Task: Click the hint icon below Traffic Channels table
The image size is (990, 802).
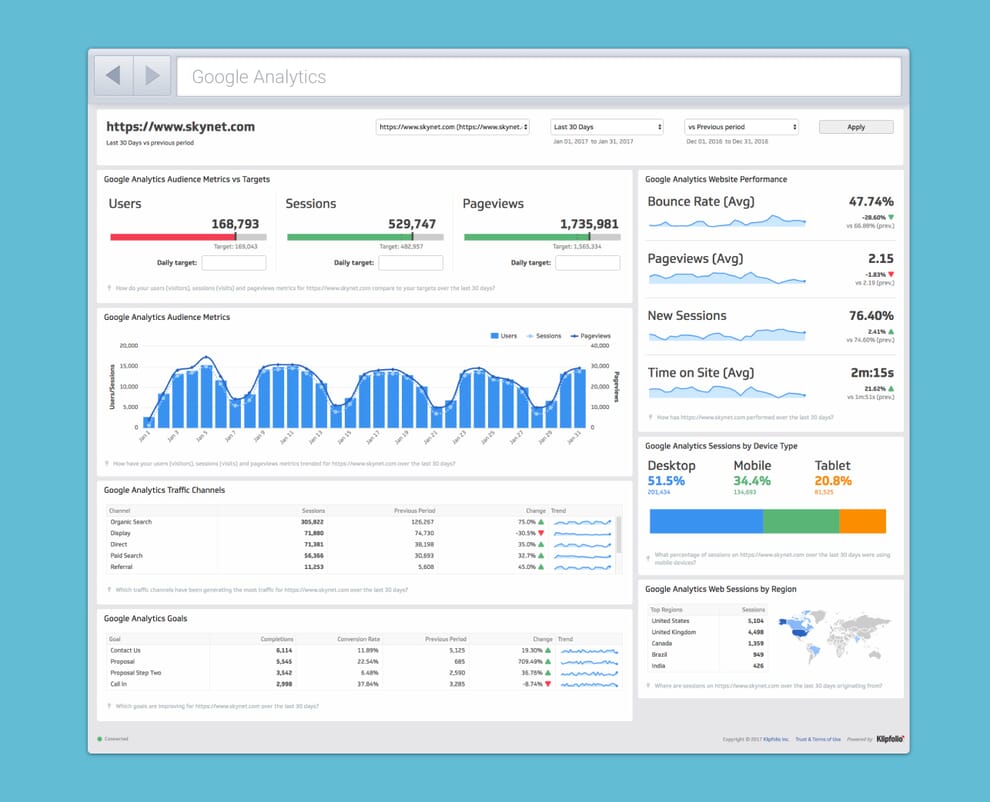Action: pyautogui.click(x=109, y=590)
